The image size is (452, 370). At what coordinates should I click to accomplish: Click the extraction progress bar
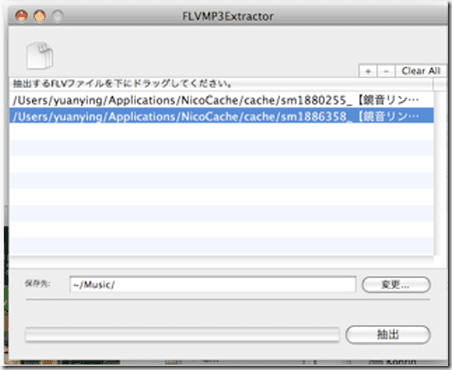pyautogui.click(x=182, y=335)
